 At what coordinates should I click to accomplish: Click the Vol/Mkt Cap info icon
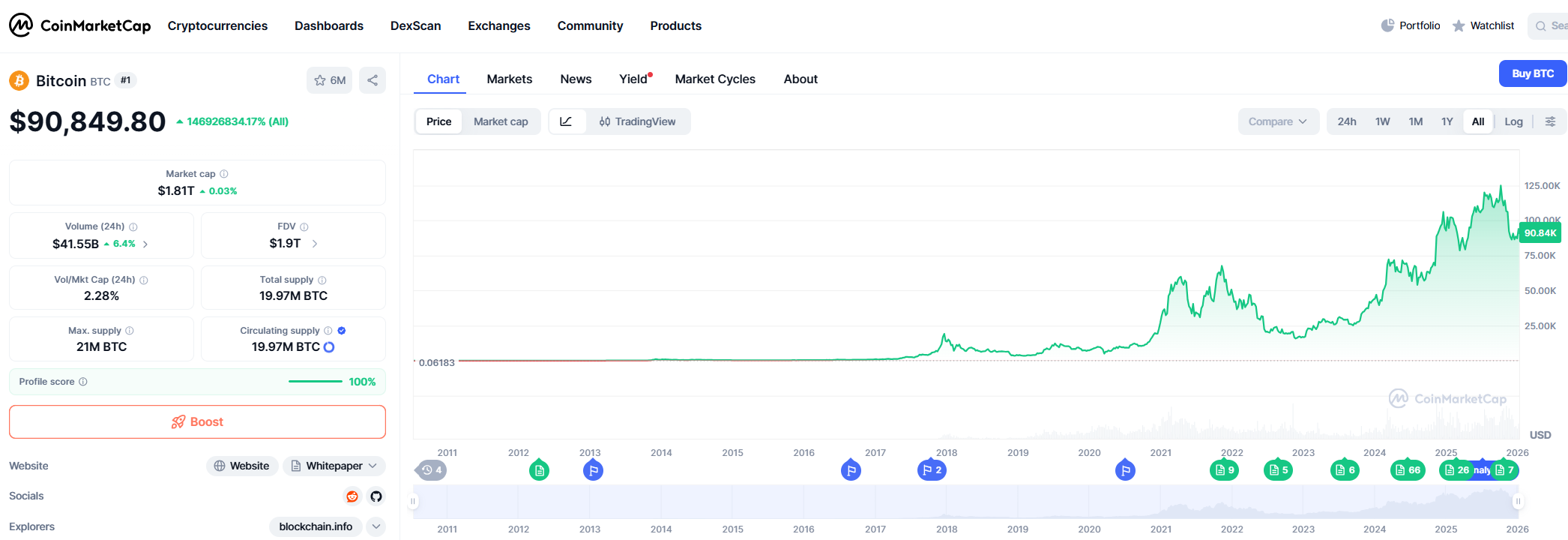[x=144, y=280]
